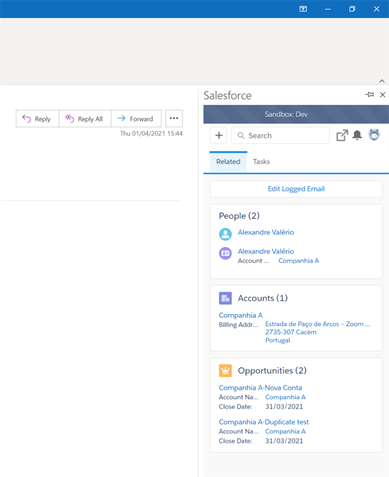Collapse the ribbon with the chevron
The width and height of the screenshot is (389, 477).
[x=382, y=81]
